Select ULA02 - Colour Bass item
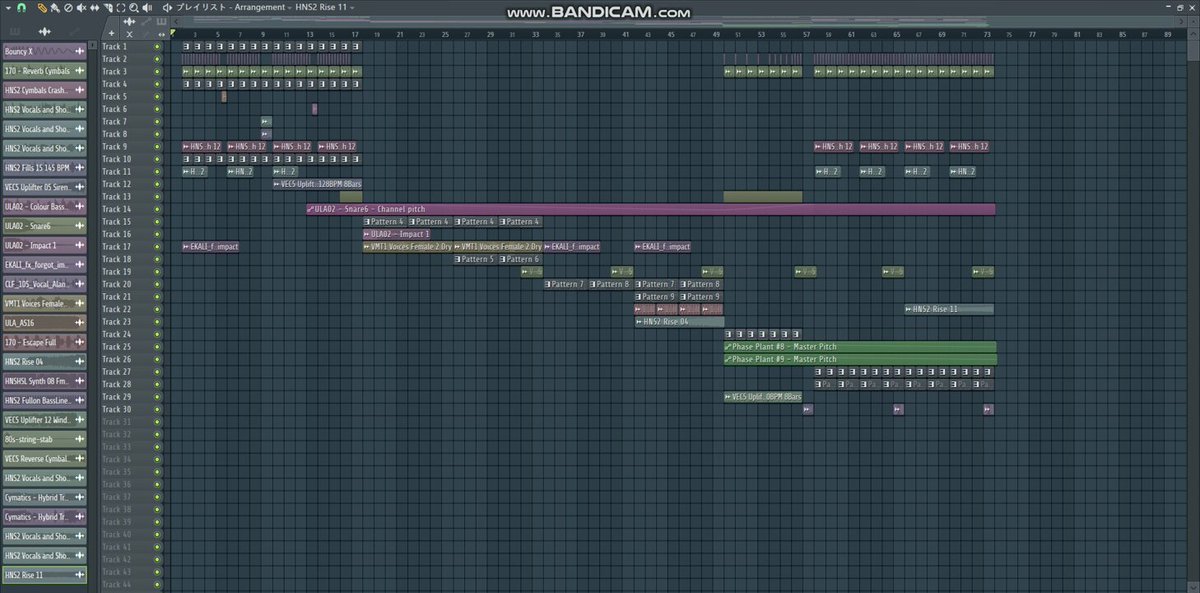Image resolution: width=1200 pixels, height=593 pixels. 44,206
